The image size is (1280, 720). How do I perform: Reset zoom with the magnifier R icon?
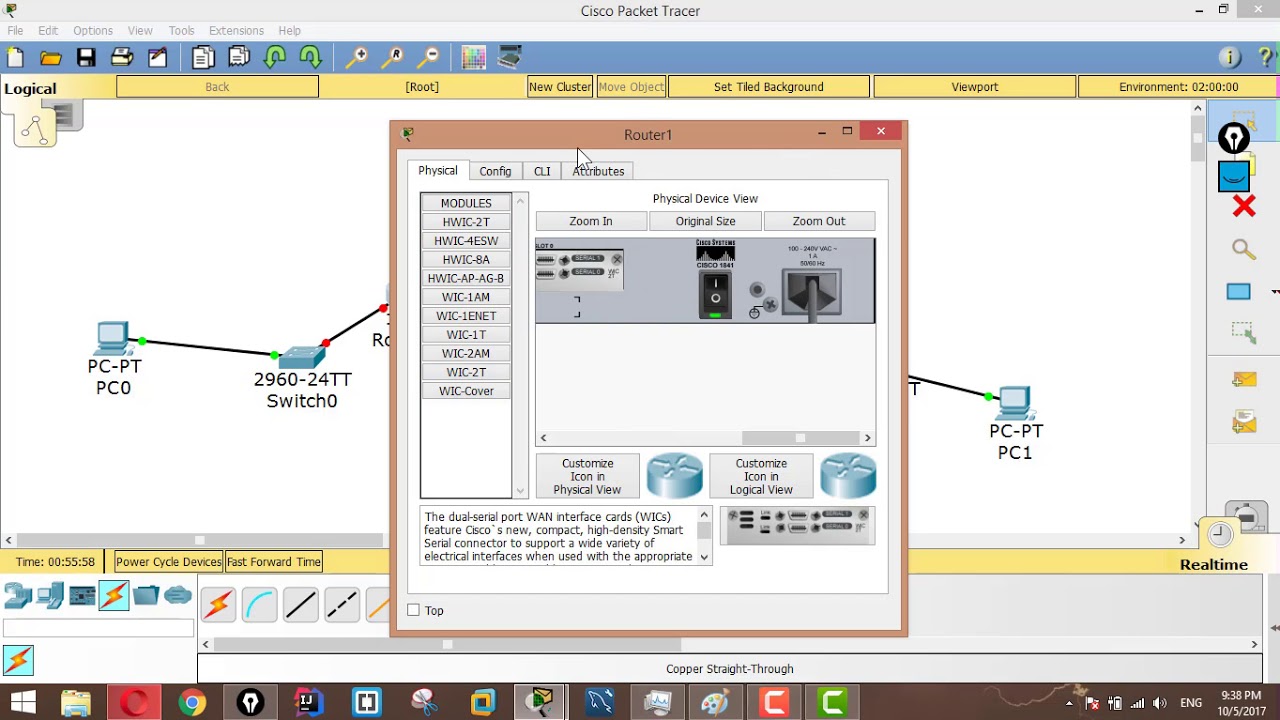[x=392, y=58]
